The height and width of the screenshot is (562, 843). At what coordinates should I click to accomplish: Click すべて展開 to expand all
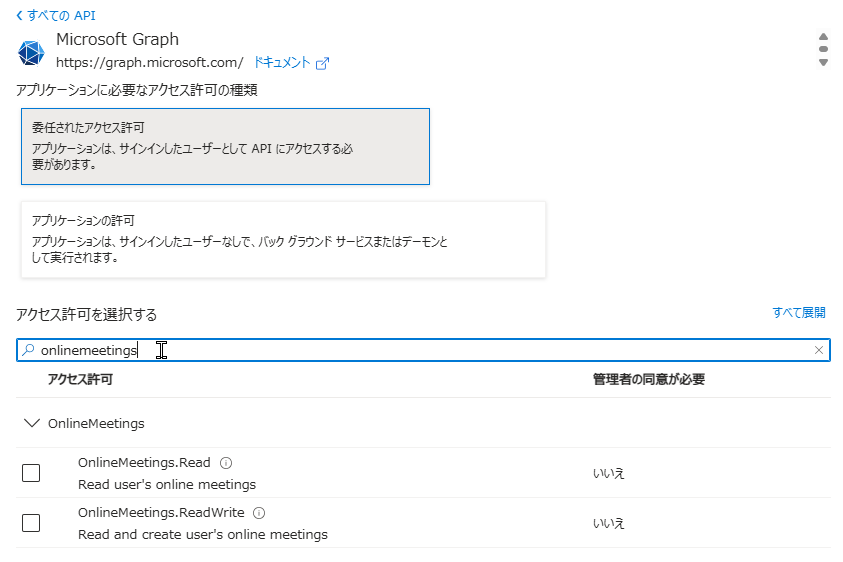(798, 312)
